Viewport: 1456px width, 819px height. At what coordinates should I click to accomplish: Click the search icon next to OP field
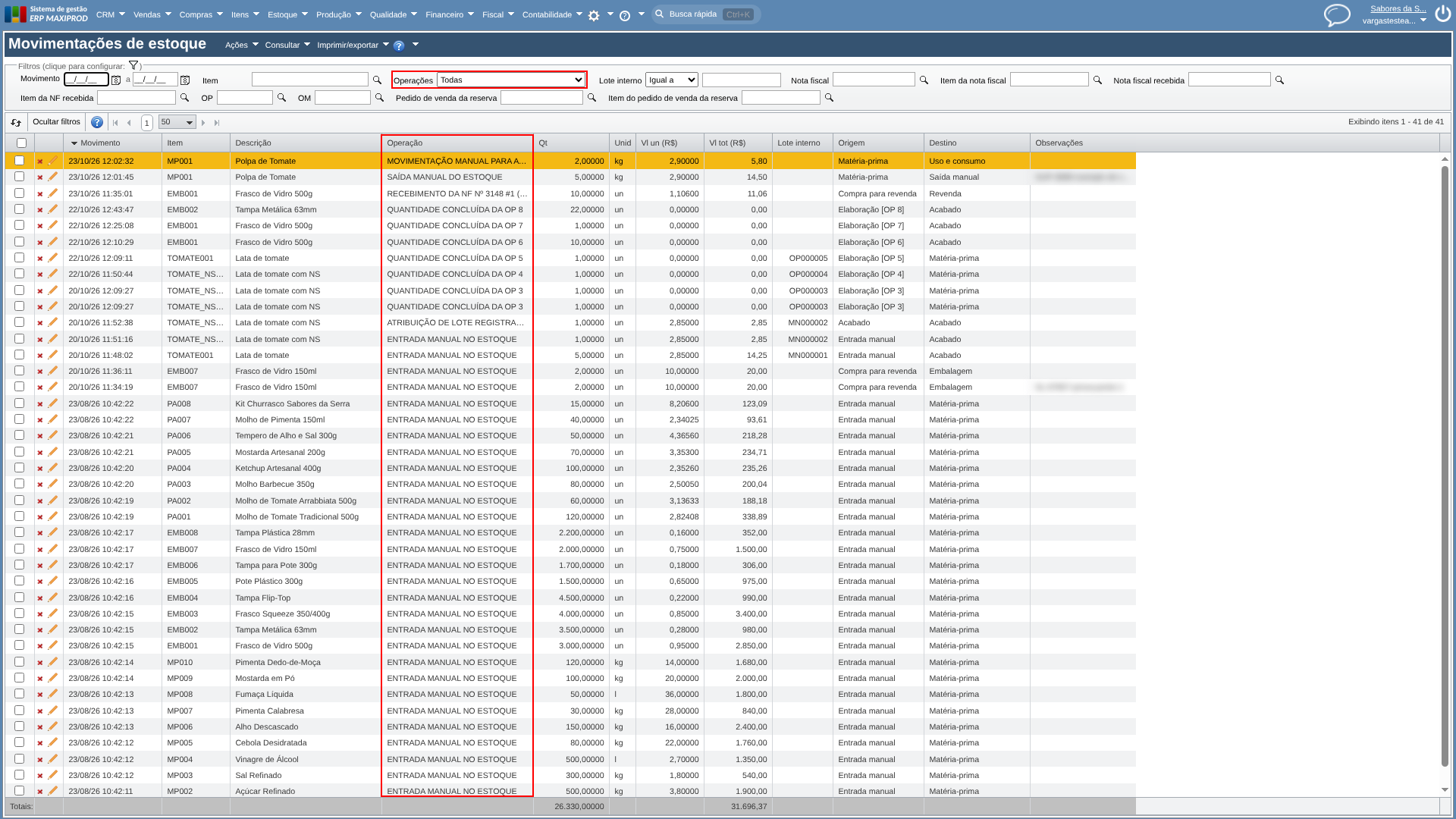point(281,98)
